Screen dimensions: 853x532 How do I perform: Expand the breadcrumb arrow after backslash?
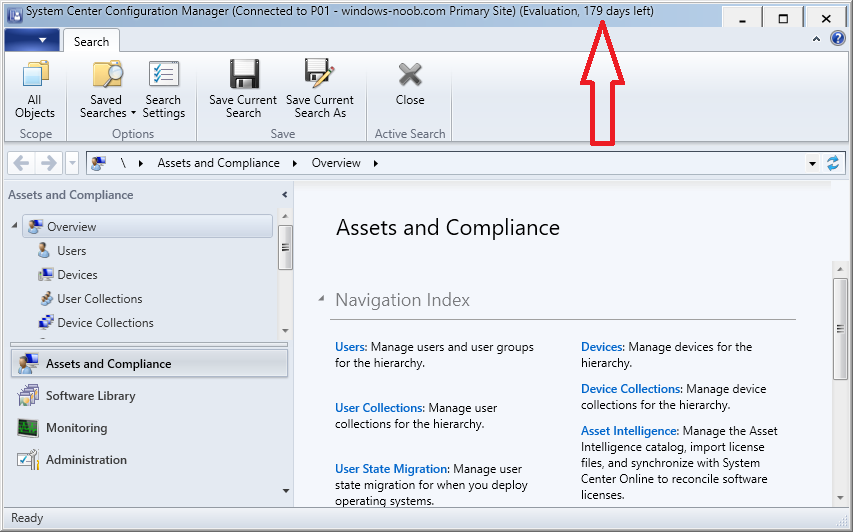point(141,163)
